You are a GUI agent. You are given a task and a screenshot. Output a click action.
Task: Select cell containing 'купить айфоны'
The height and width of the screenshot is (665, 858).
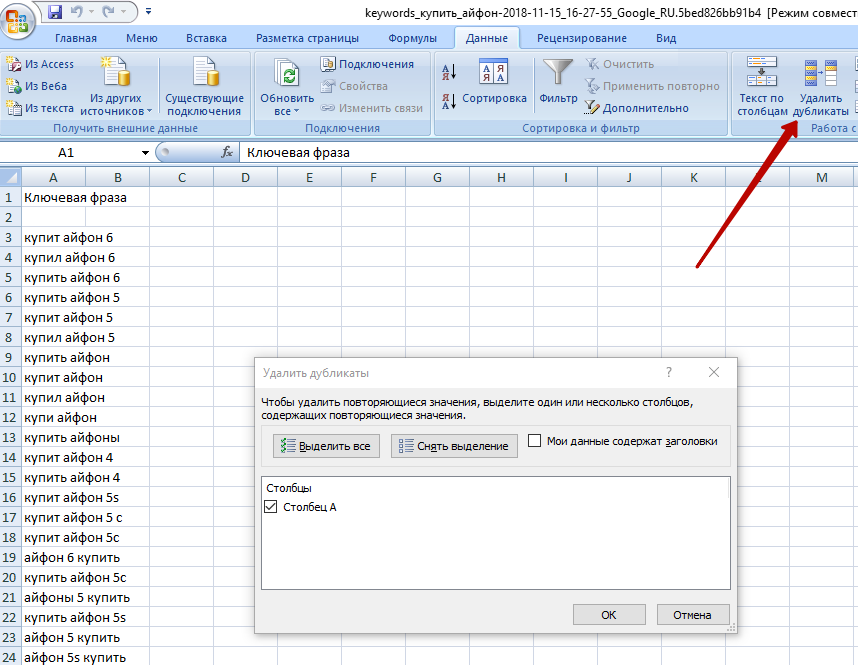click(72, 437)
